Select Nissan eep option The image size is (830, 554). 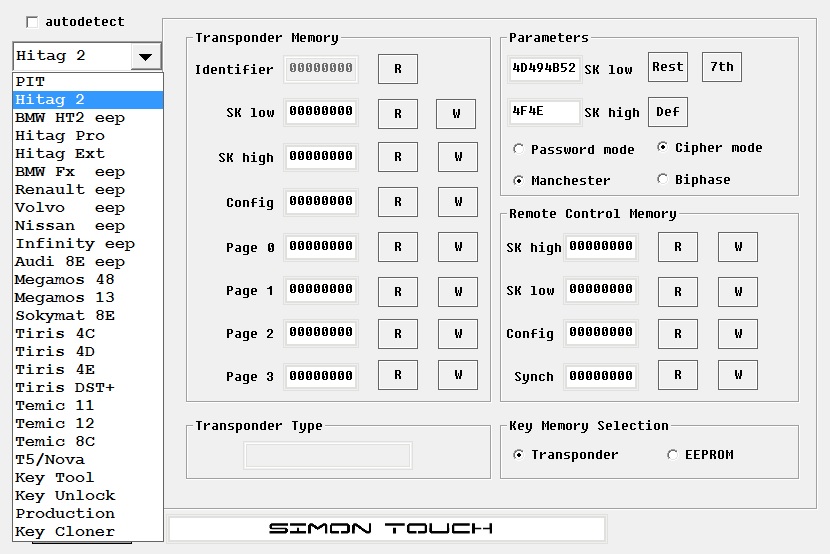tap(88, 226)
